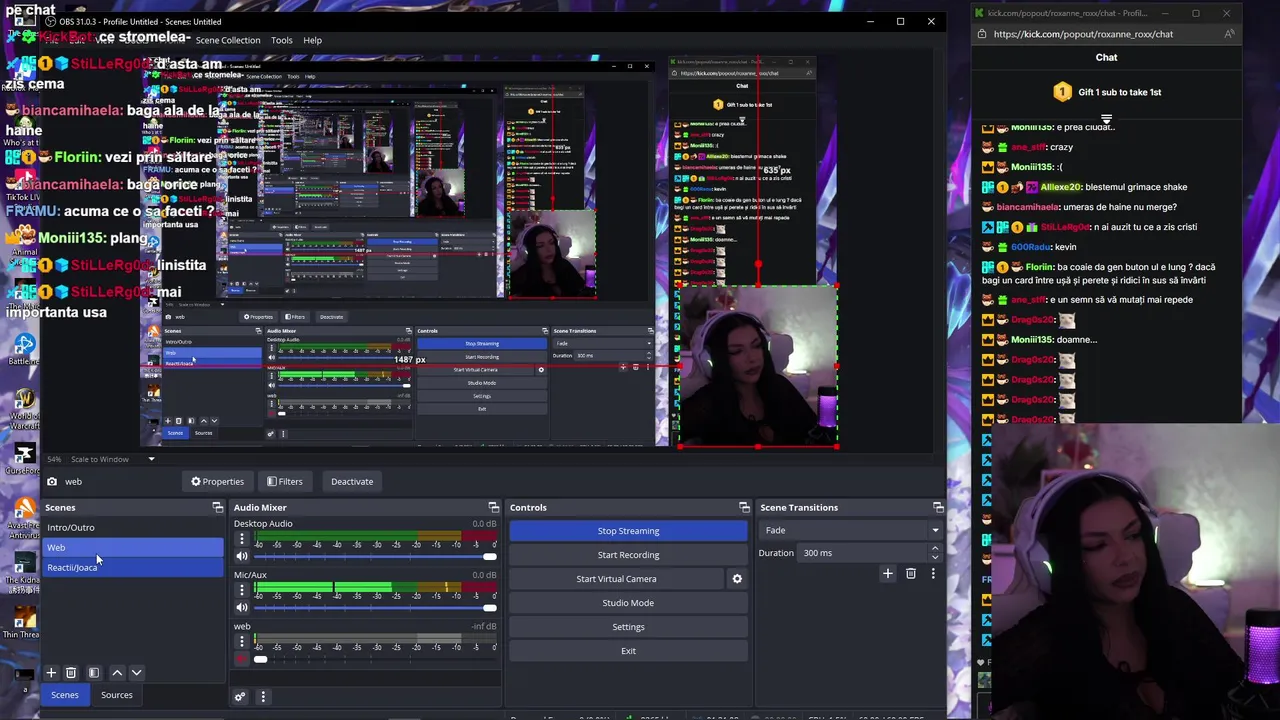Mute Desktop Audio speaker icon

[241, 556]
